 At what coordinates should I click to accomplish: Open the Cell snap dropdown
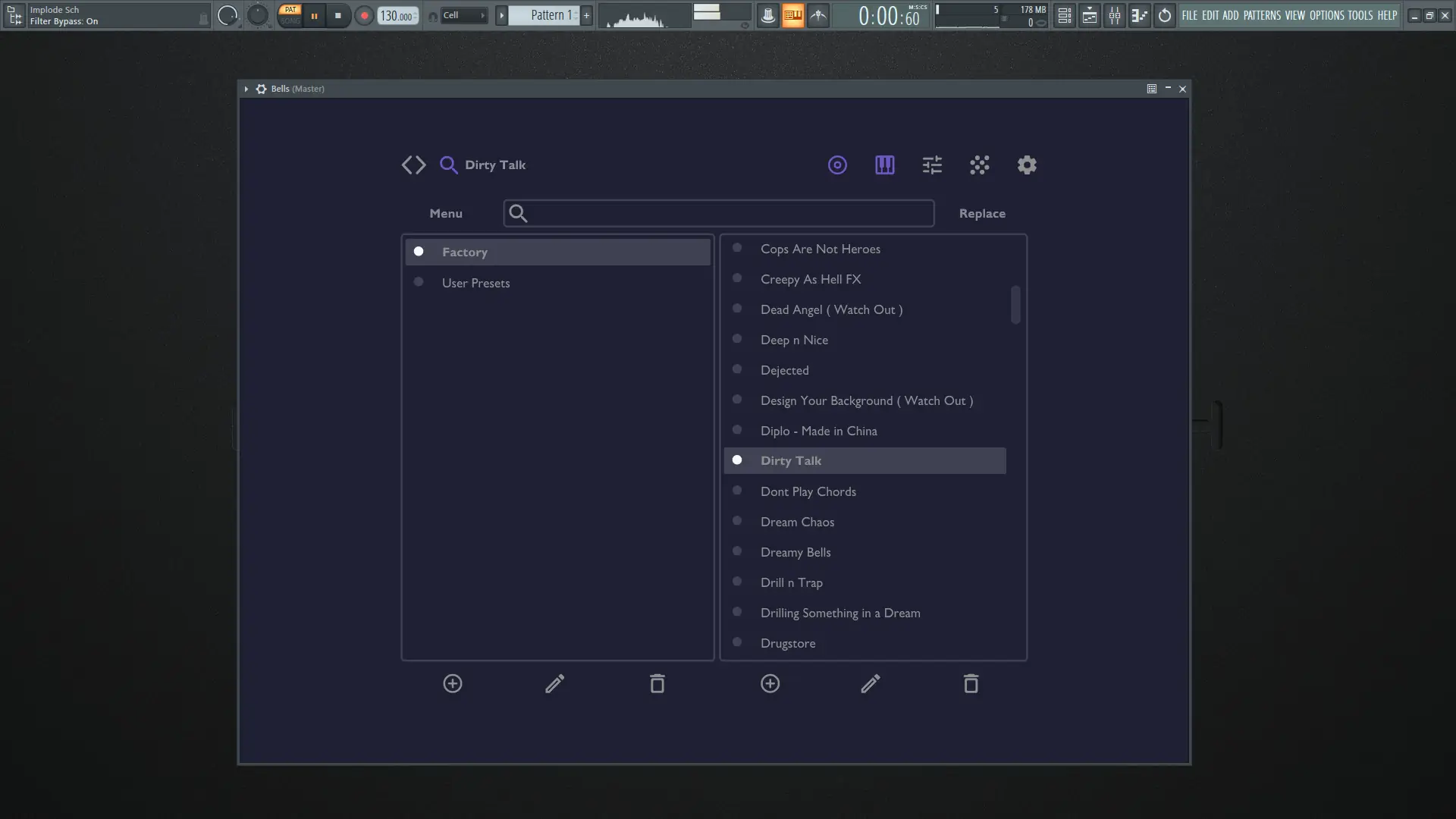[x=463, y=15]
